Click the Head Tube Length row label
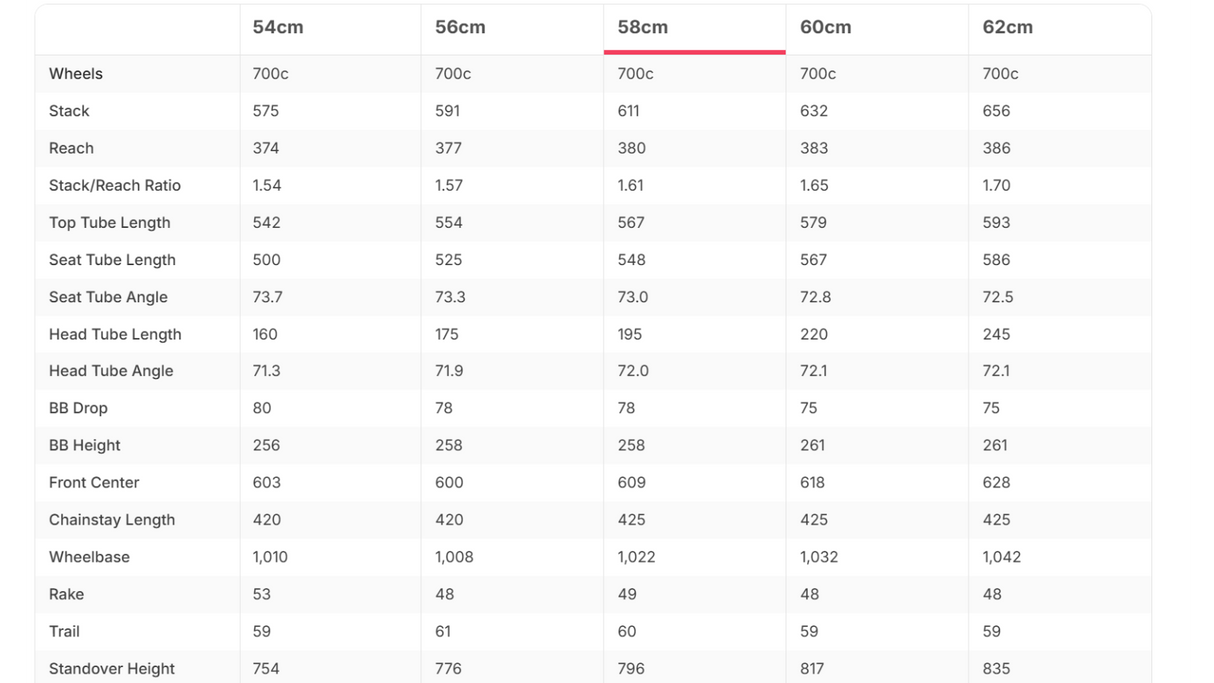Image resolution: width=1214 pixels, height=683 pixels. click(115, 334)
